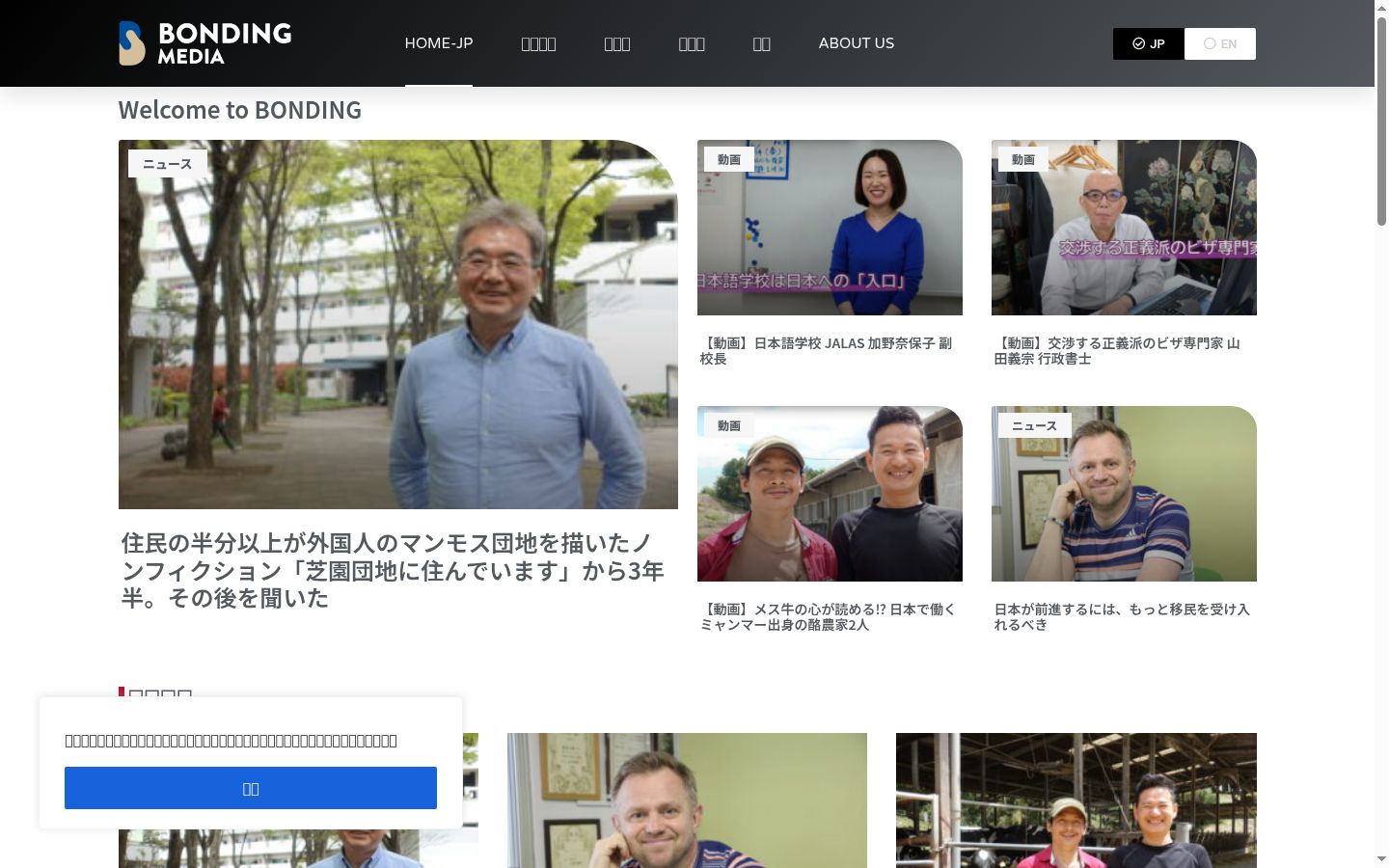
Task: Open the link 交渉する正義派のビザ専門家 山田義宗
Action: coord(1117,351)
